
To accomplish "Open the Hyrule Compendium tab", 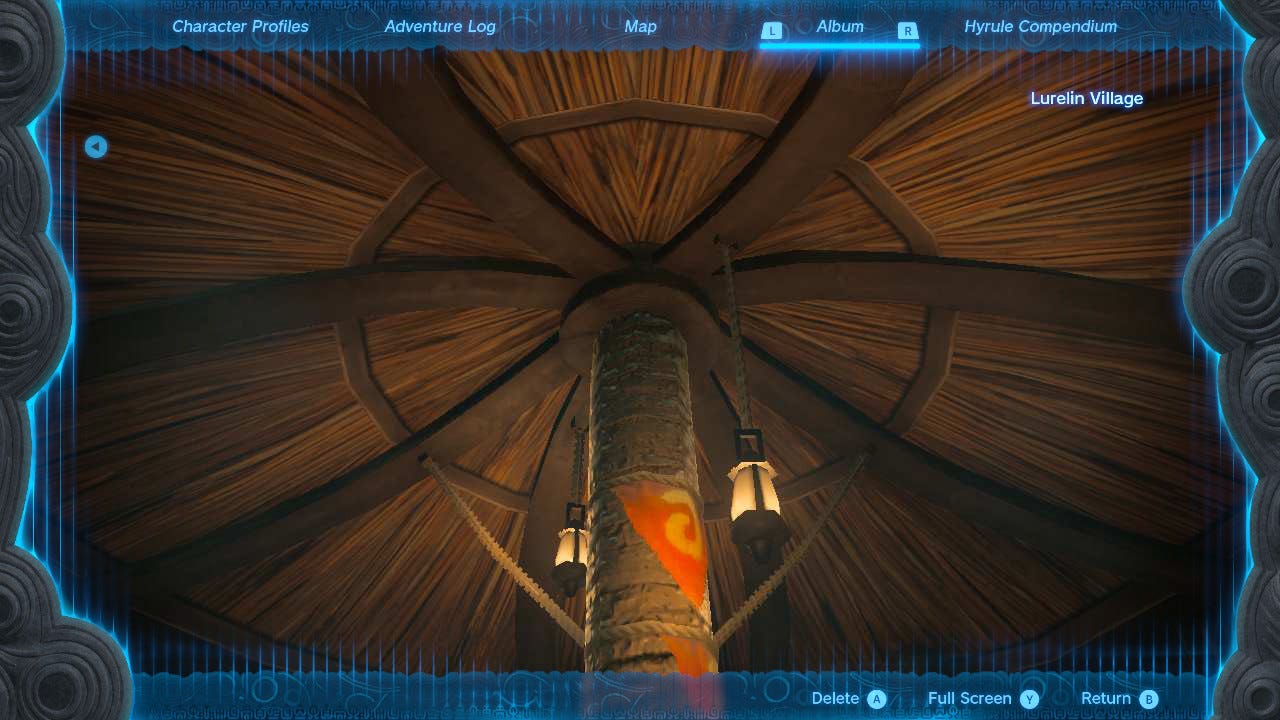I will pyautogui.click(x=1040, y=27).
